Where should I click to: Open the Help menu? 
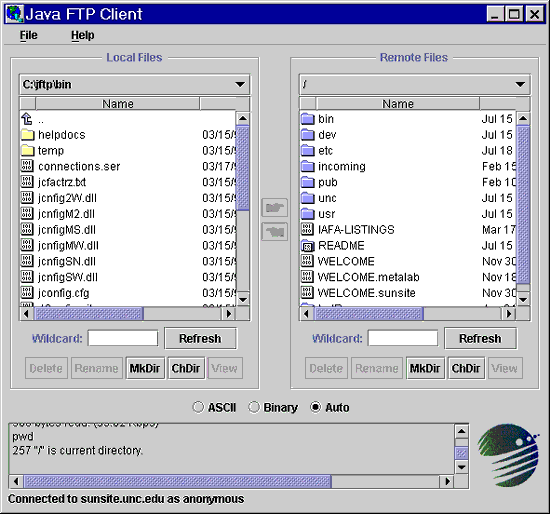point(82,35)
